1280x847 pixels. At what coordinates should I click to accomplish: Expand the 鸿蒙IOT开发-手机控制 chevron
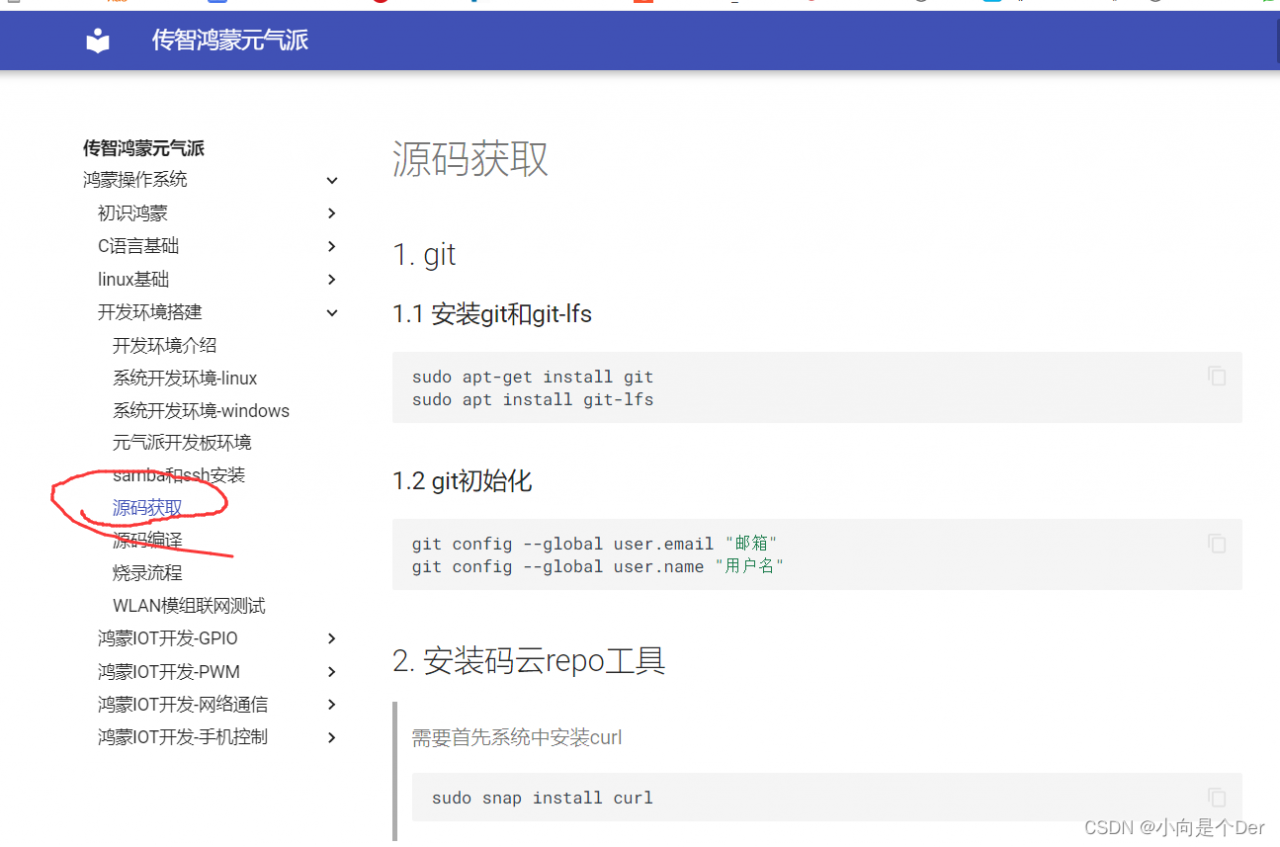pos(332,737)
